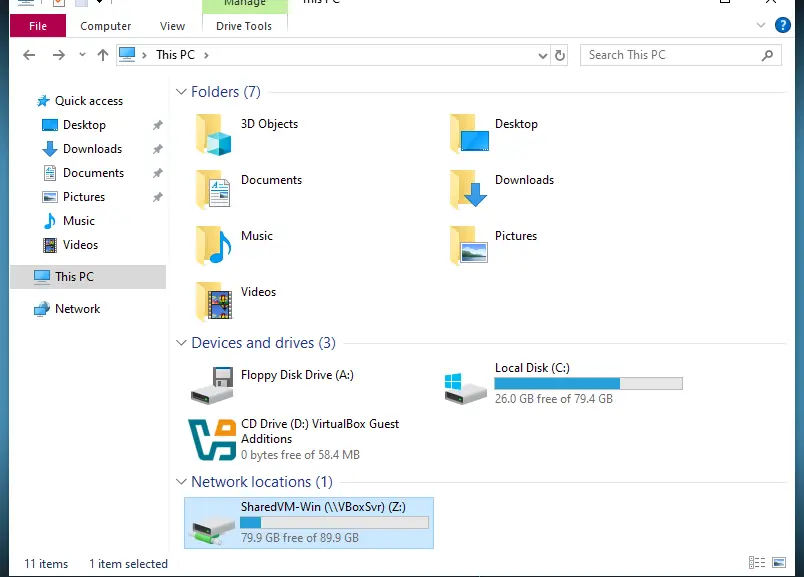The width and height of the screenshot is (804, 577).
Task: Open the address bar history dropdown
Action: coord(542,55)
